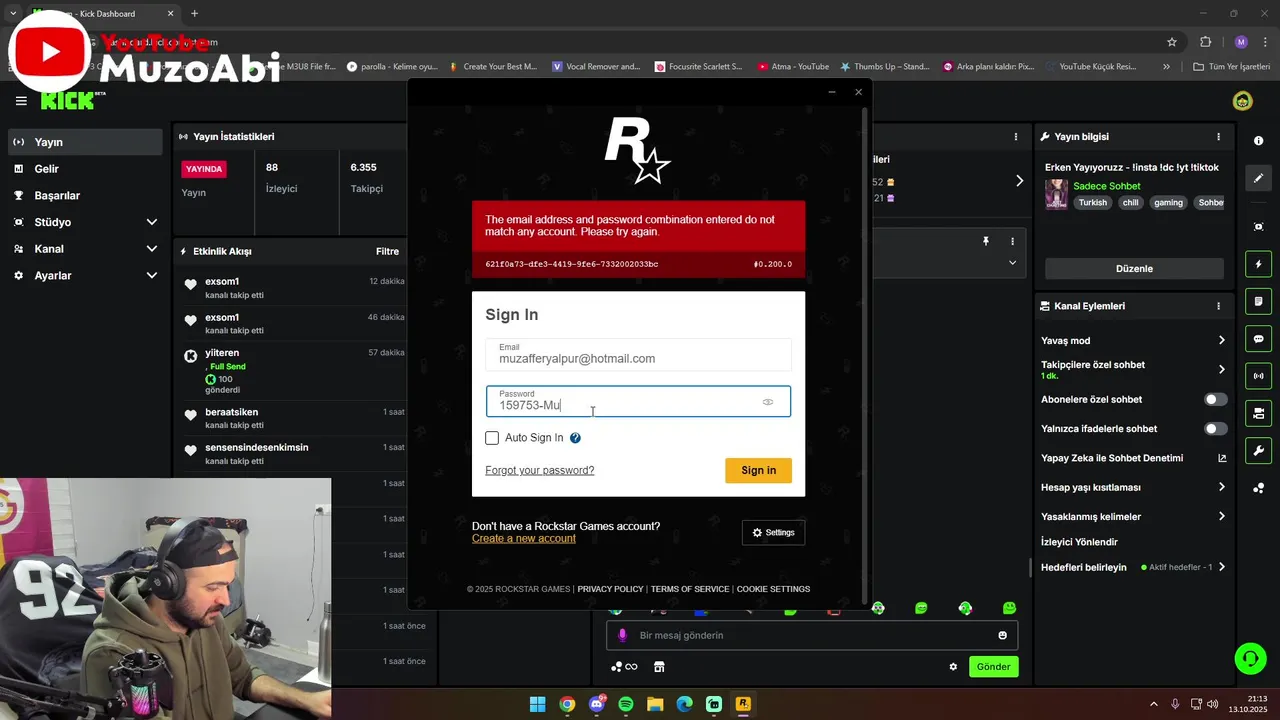Image resolution: width=1280 pixels, height=720 pixels.
Task: Bookmark this page with the star icon
Action: pos(1172,42)
